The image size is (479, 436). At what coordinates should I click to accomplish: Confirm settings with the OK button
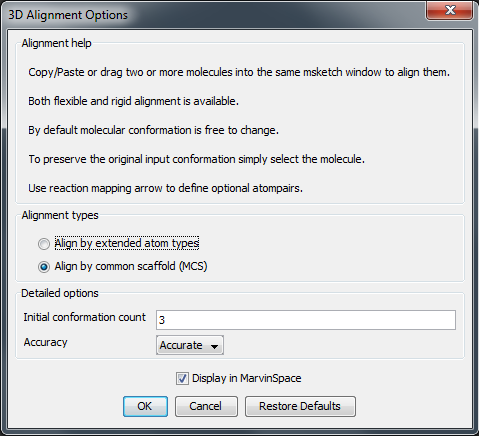[145, 406]
